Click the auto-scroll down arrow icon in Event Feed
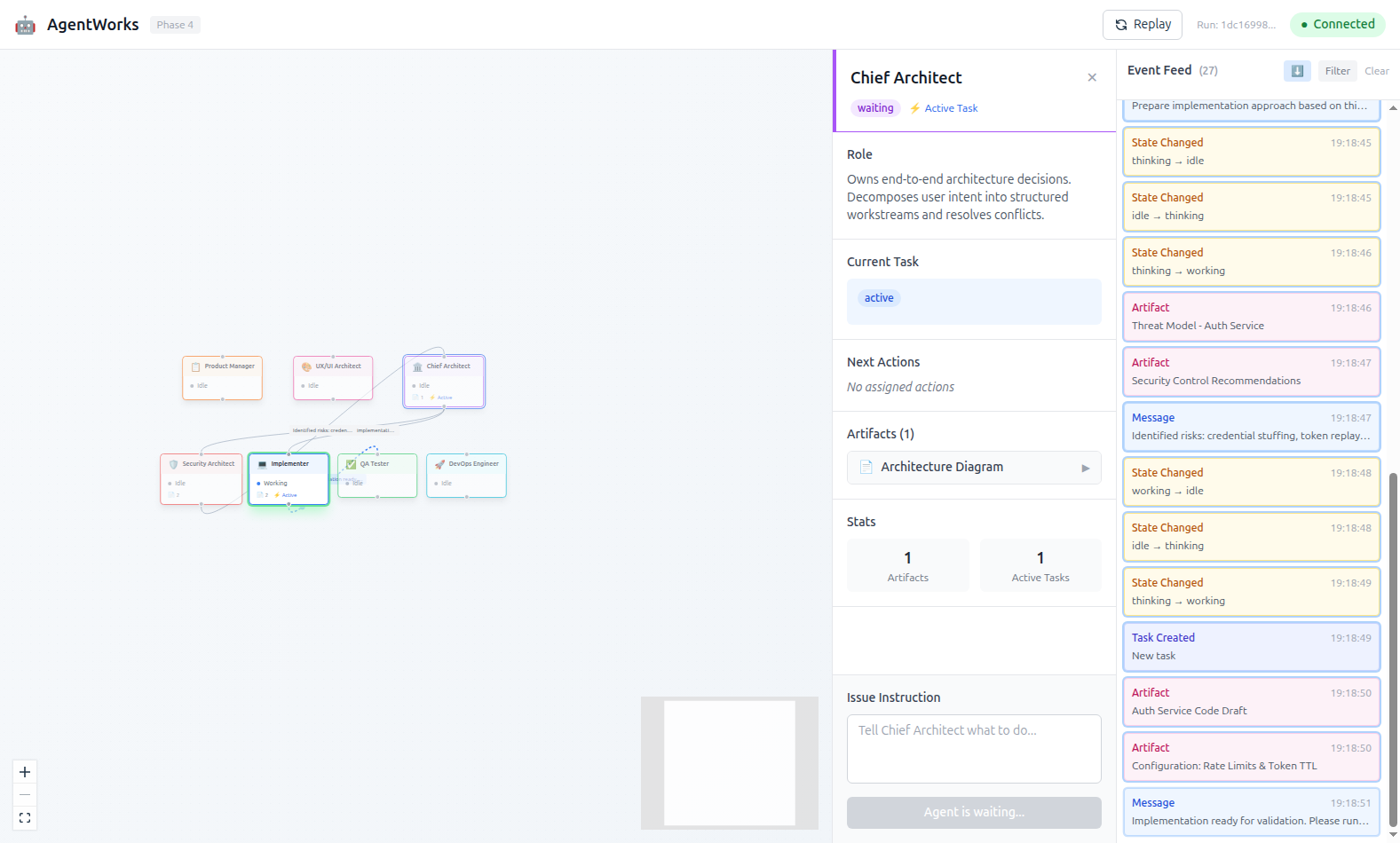 point(1297,71)
